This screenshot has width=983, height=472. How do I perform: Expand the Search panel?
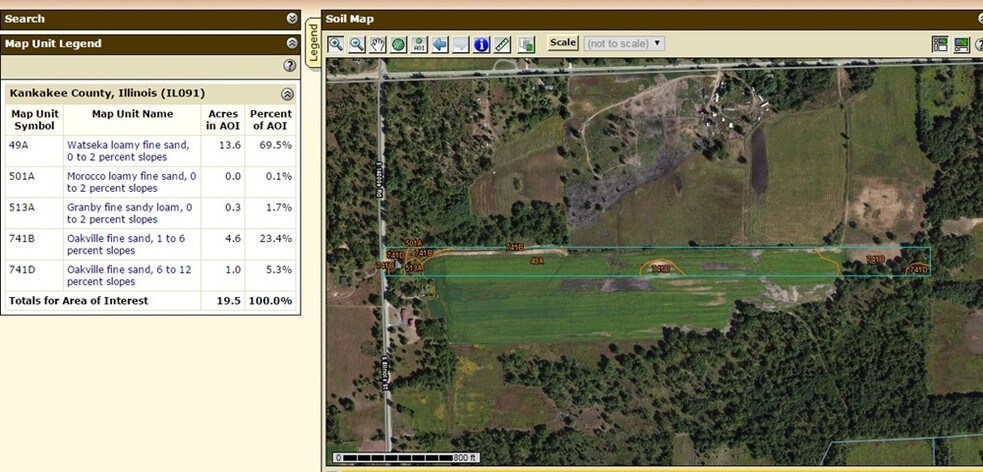coord(292,18)
